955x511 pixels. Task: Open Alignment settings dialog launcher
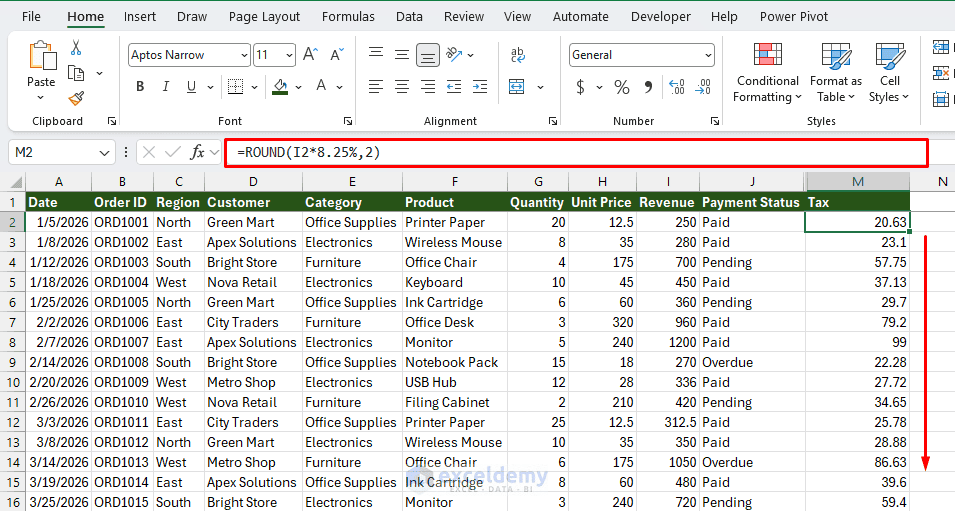552,121
